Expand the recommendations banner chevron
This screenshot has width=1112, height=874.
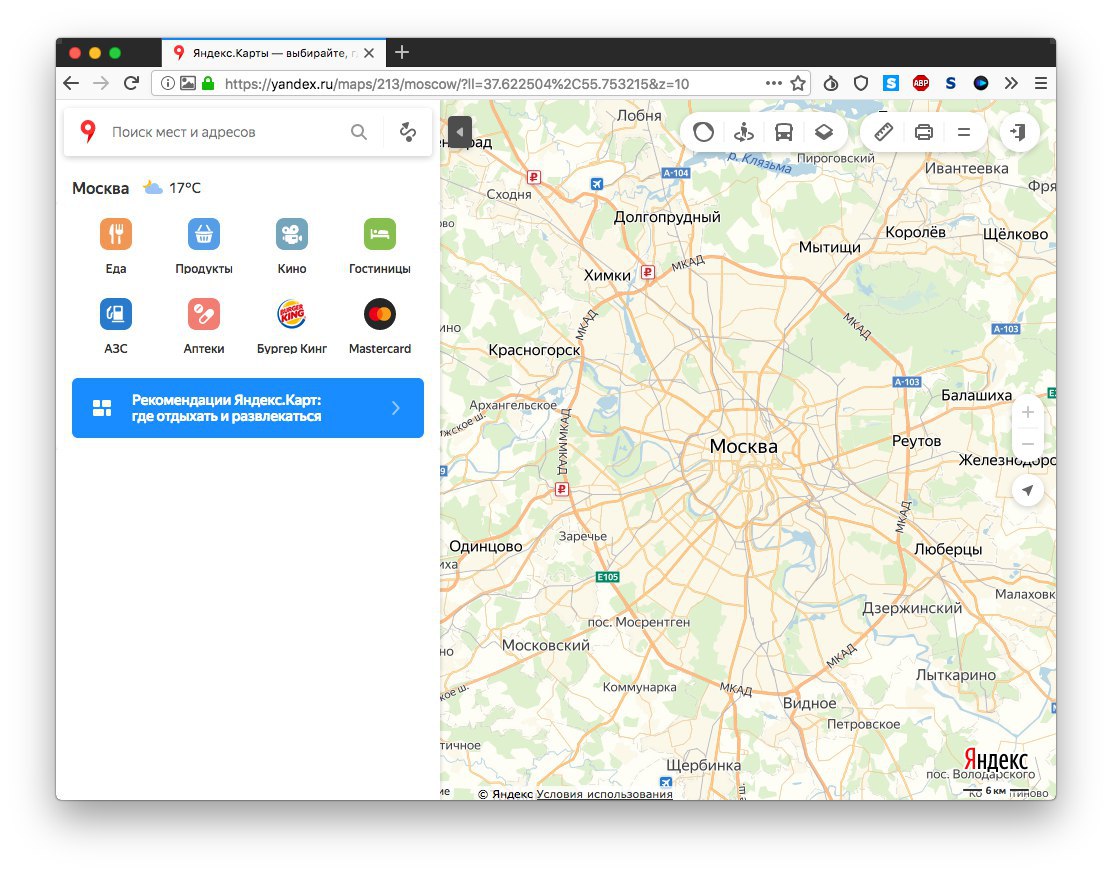[x=396, y=408]
